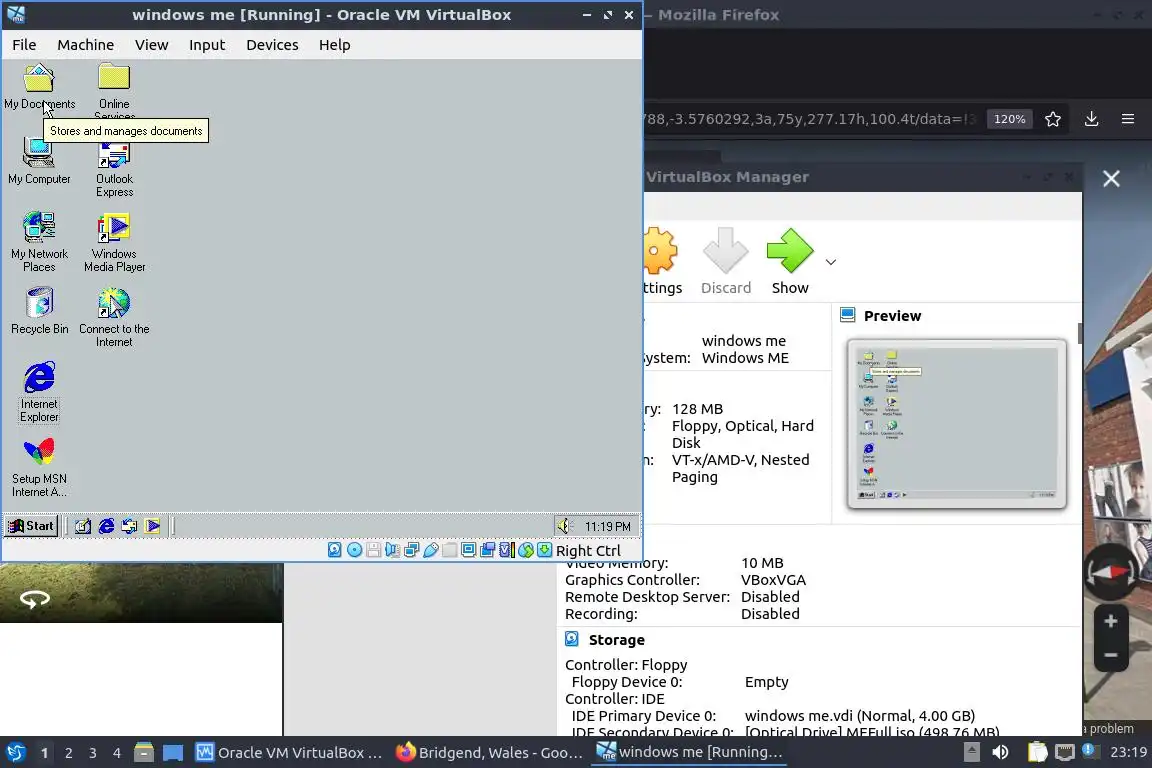1152x768 pixels.
Task: Switch to Bridgend, Wales Firefox taskbar entry
Action: (489, 753)
